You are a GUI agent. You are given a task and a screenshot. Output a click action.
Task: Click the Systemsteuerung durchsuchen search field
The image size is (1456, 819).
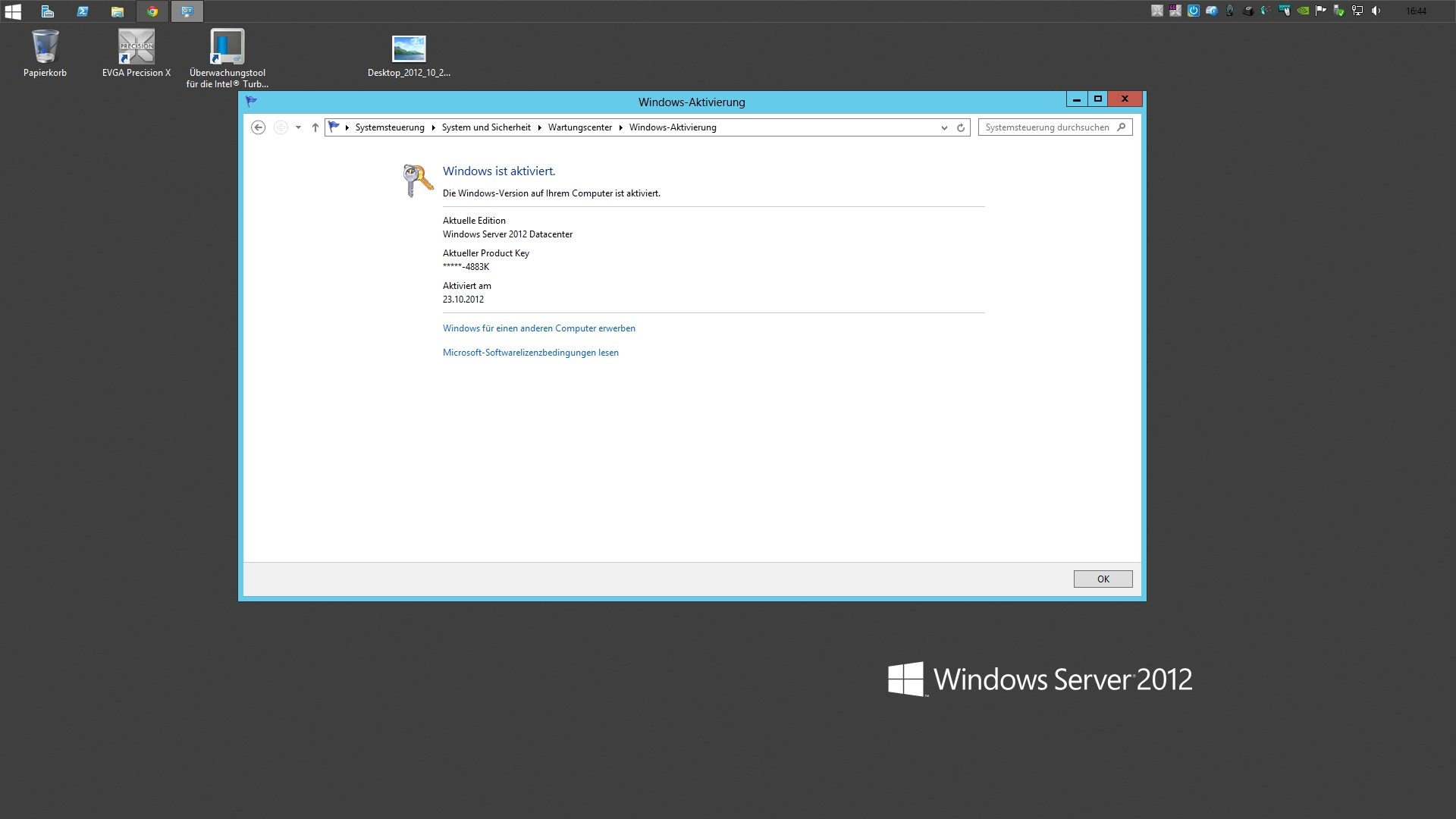pos(1046,127)
